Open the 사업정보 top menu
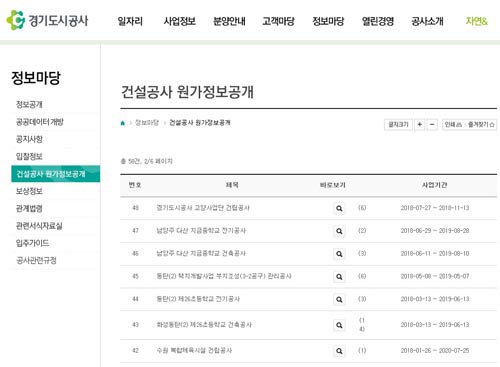The width and height of the screenshot is (500, 367). tap(179, 21)
